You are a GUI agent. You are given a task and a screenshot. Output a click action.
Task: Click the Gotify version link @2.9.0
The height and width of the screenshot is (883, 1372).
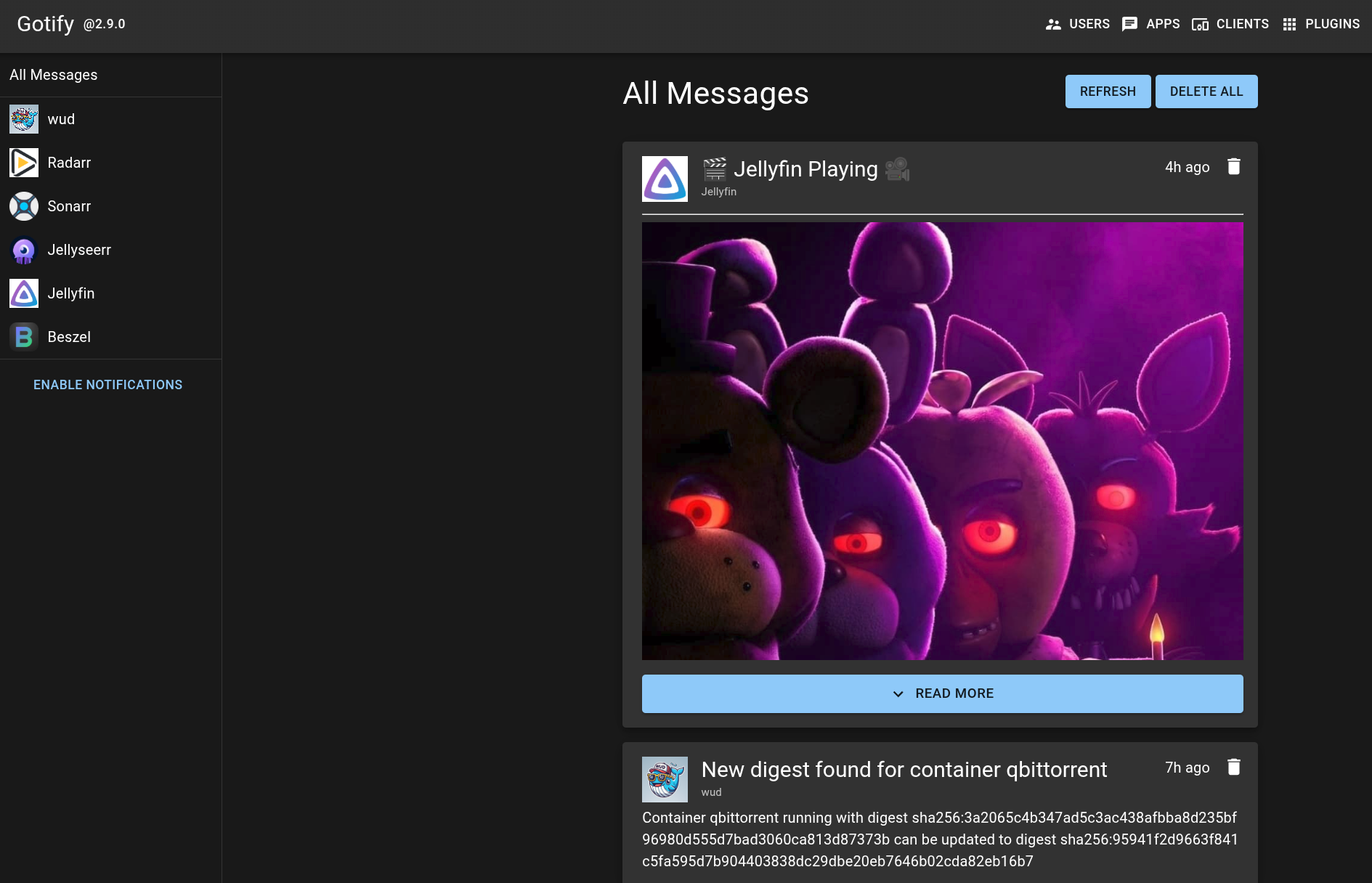[105, 24]
